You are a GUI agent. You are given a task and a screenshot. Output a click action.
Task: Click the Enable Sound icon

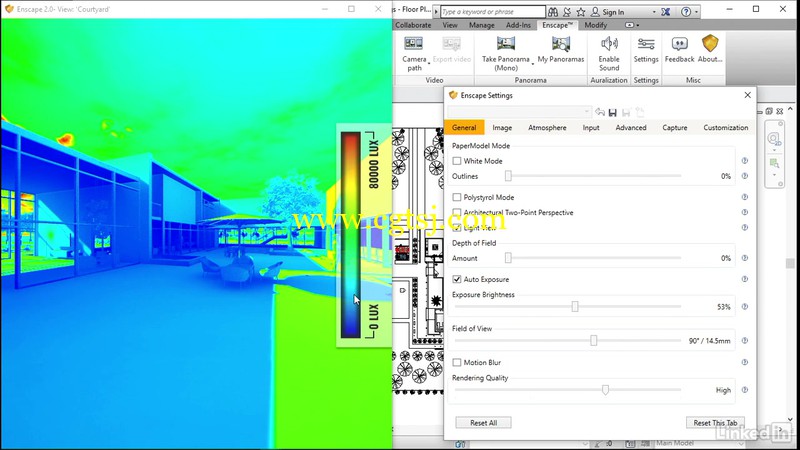click(609, 43)
